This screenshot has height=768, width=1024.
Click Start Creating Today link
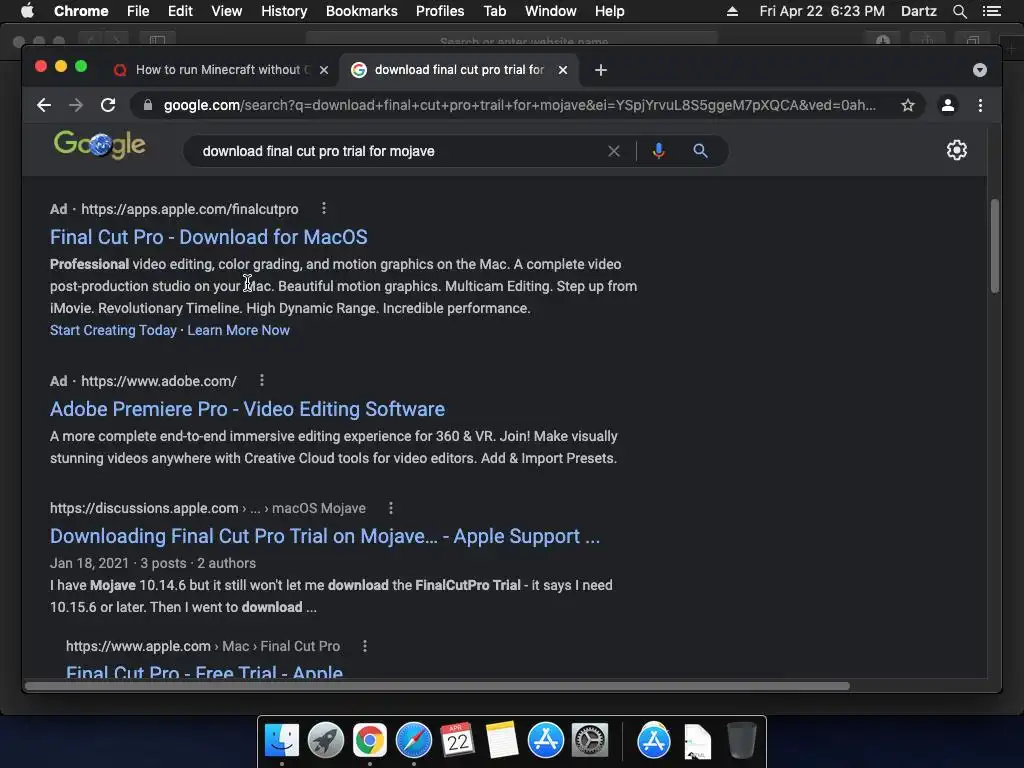point(113,330)
